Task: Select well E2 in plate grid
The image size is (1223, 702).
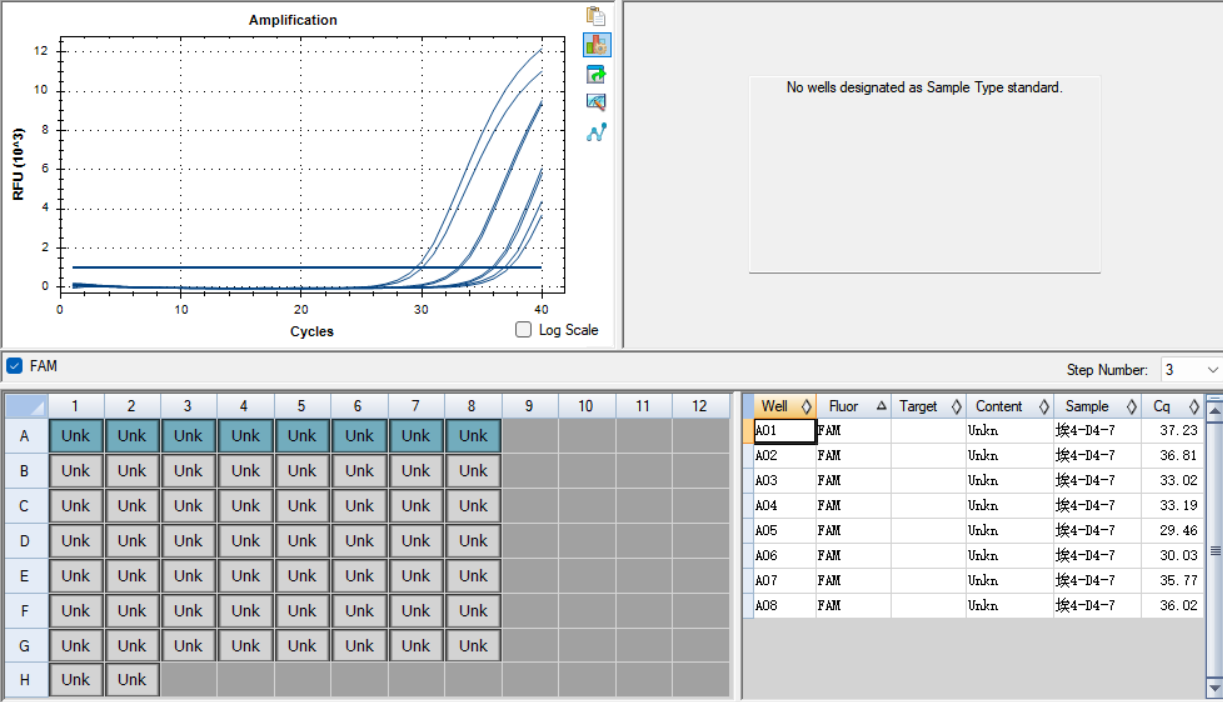Action: (132, 576)
